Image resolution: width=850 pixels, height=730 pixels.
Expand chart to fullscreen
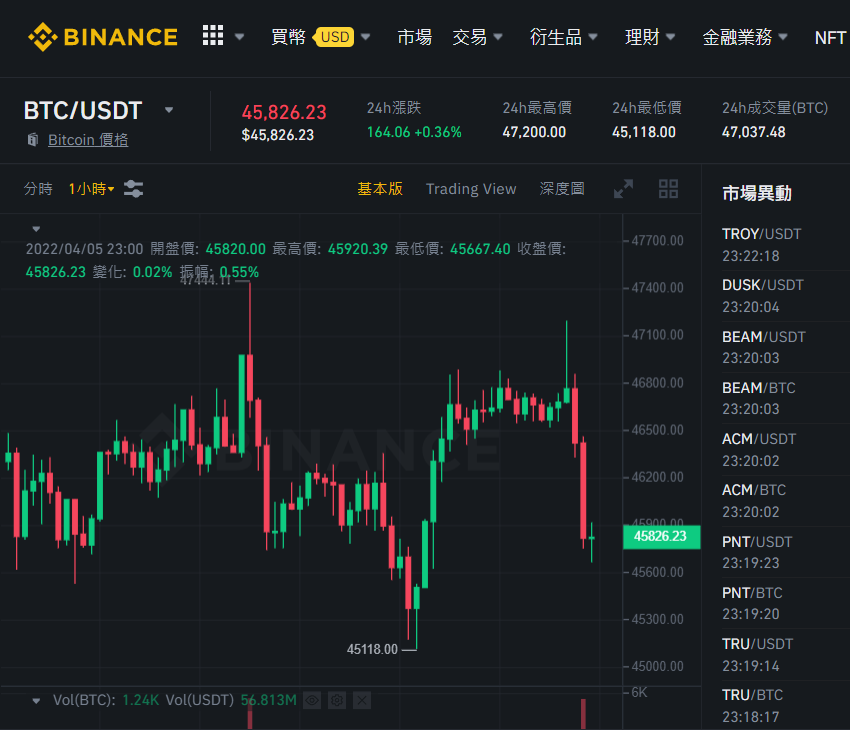click(623, 189)
